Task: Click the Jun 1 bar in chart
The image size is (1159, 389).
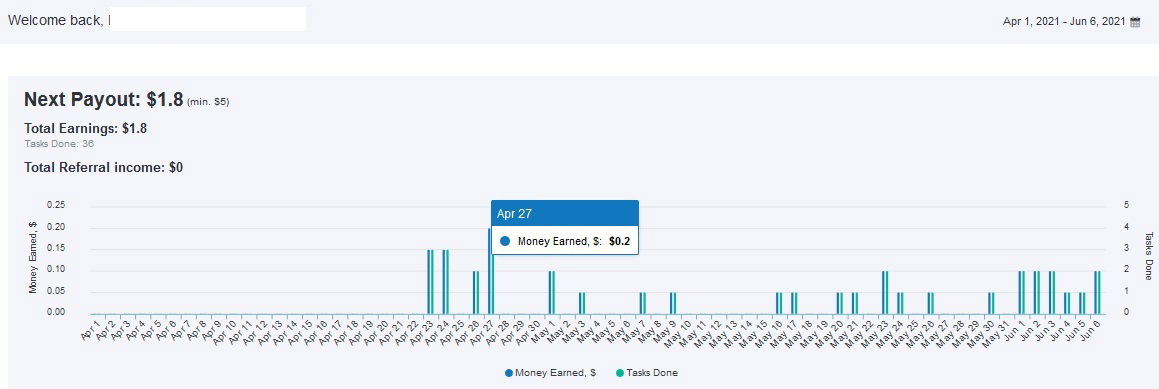Action: [x=1022, y=292]
